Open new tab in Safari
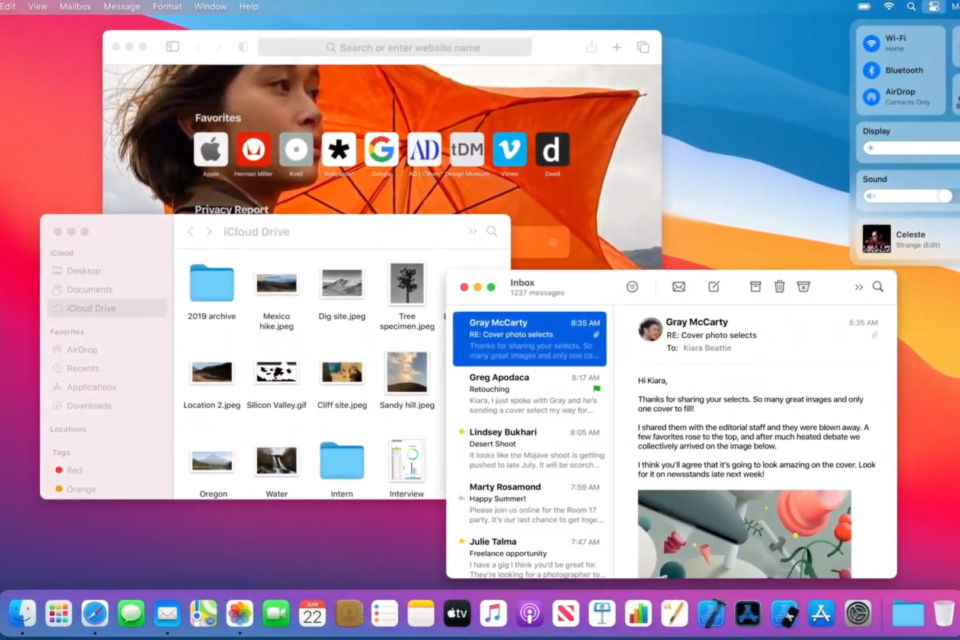The width and height of the screenshot is (960, 640). coord(617,47)
